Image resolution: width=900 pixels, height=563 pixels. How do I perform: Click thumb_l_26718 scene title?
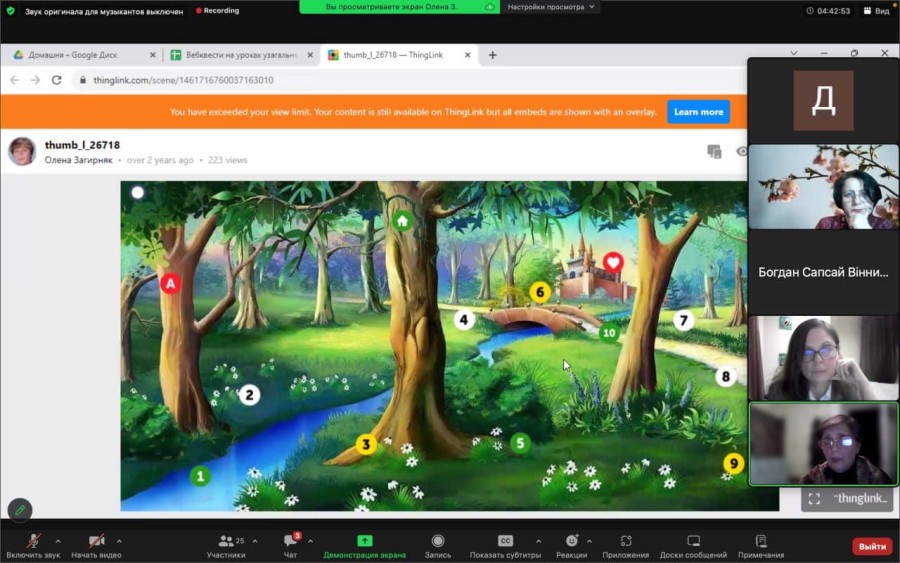pos(82,145)
